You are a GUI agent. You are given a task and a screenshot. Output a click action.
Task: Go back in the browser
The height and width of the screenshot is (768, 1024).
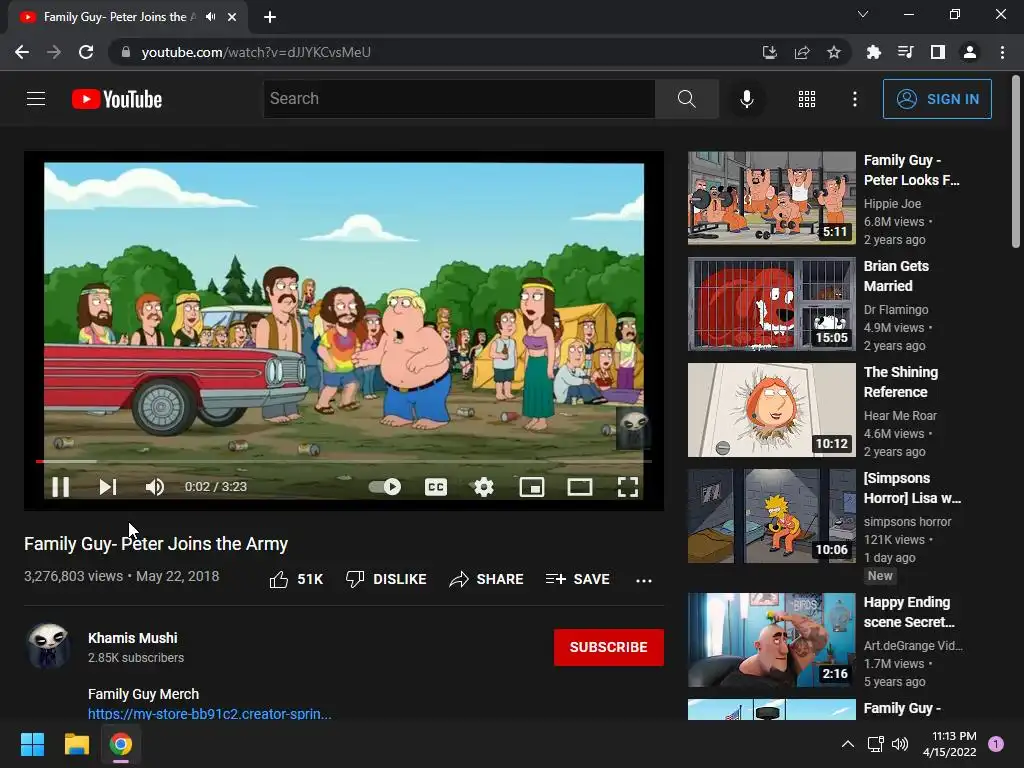coord(22,52)
